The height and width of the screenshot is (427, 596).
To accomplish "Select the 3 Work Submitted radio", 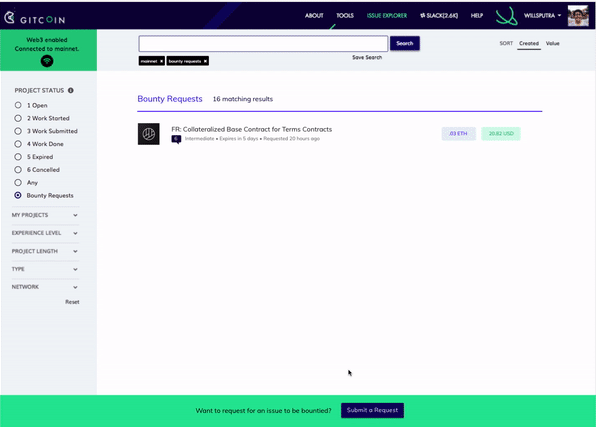I will (18, 131).
